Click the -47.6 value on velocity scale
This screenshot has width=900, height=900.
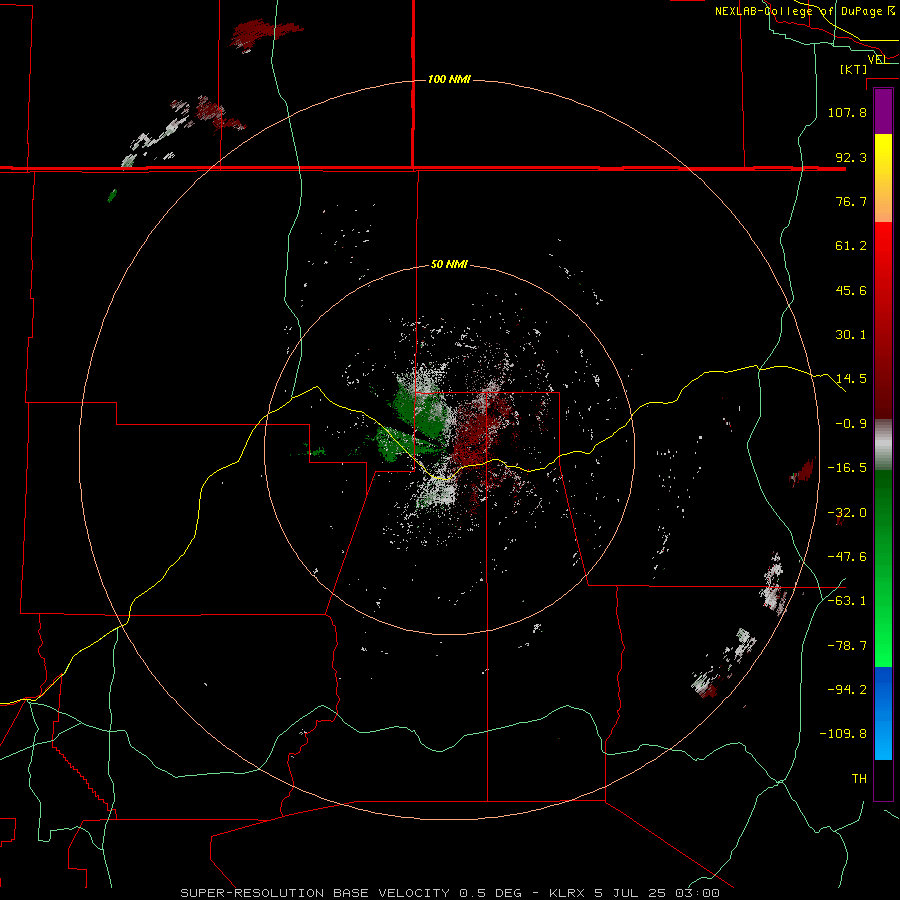[847, 557]
